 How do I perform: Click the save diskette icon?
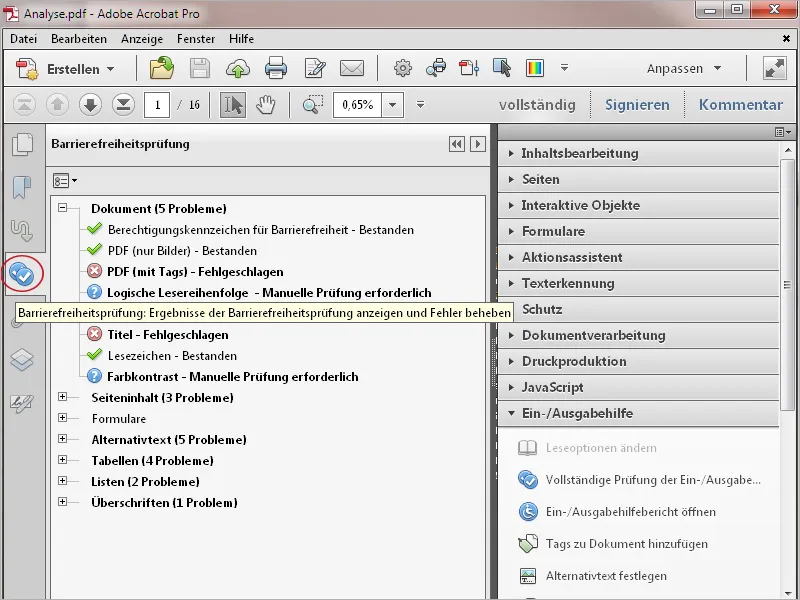pos(199,68)
